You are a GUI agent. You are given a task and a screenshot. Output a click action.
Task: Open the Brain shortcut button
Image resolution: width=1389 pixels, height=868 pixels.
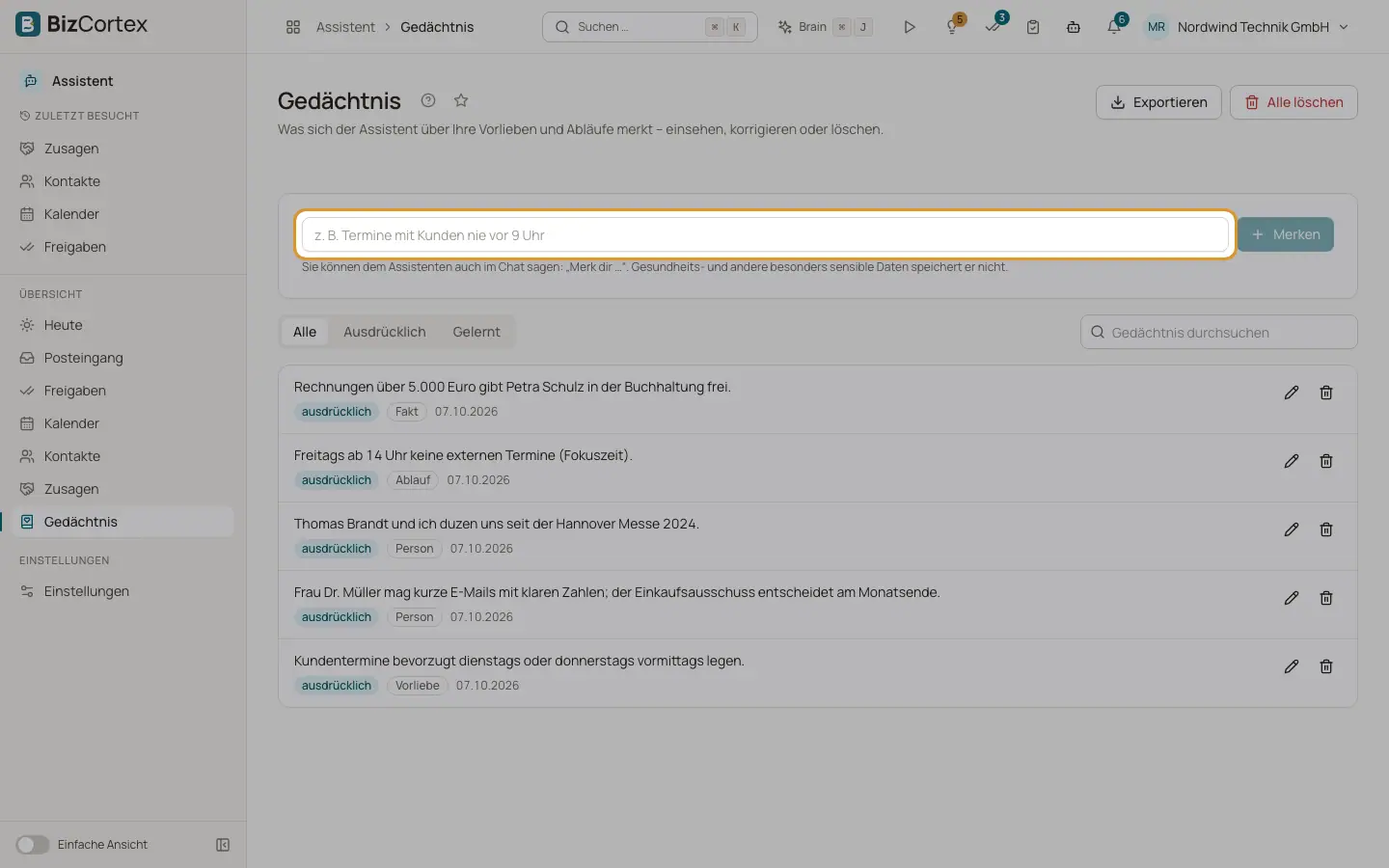pos(826,27)
